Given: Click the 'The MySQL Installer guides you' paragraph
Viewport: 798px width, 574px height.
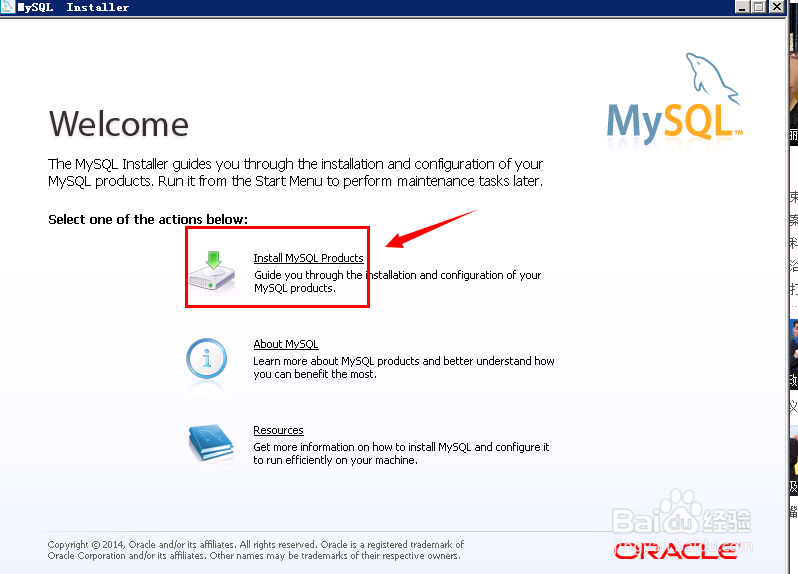Looking at the screenshot, I should click(x=296, y=173).
